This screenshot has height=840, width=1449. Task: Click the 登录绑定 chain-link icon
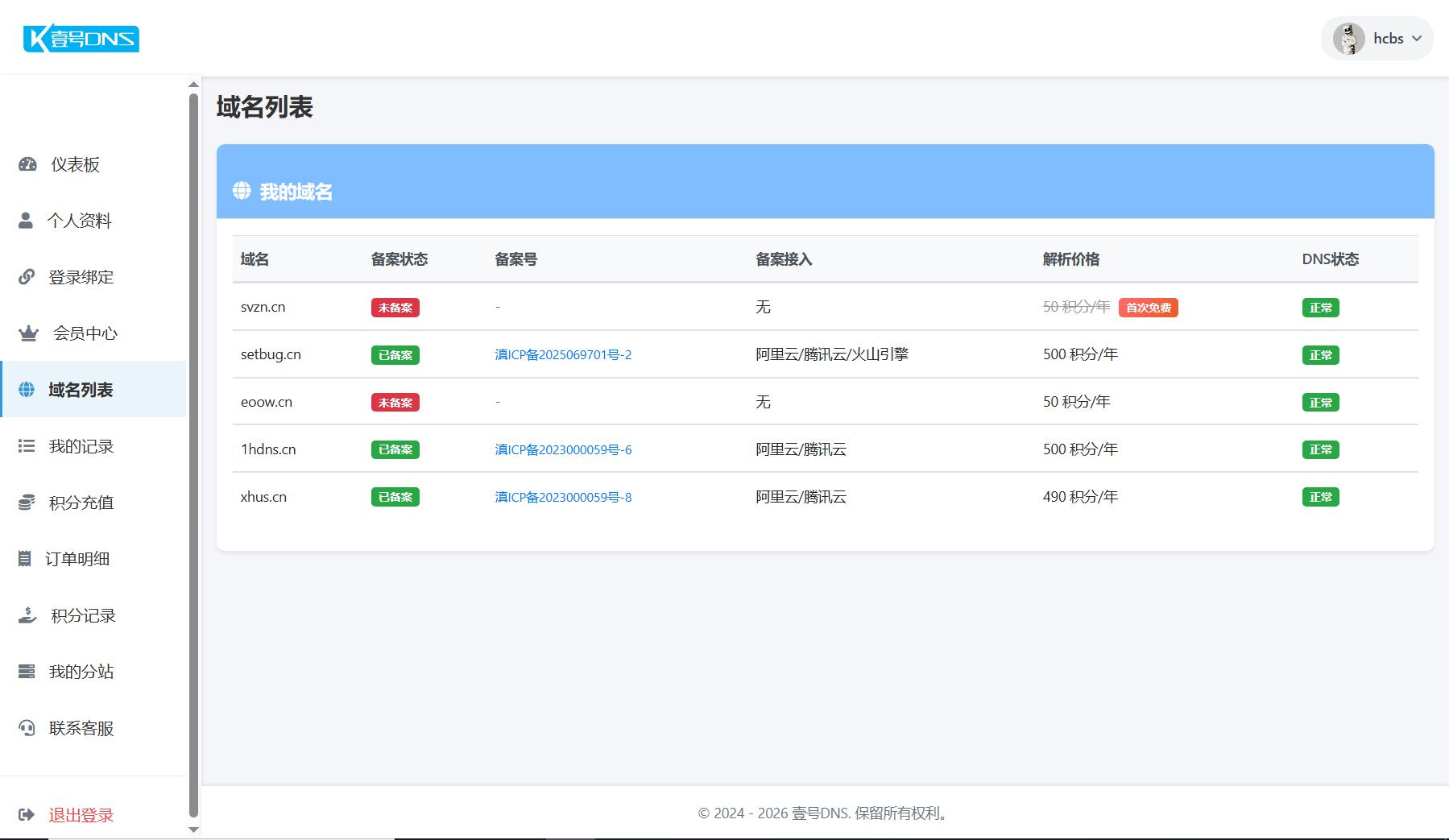(x=27, y=277)
